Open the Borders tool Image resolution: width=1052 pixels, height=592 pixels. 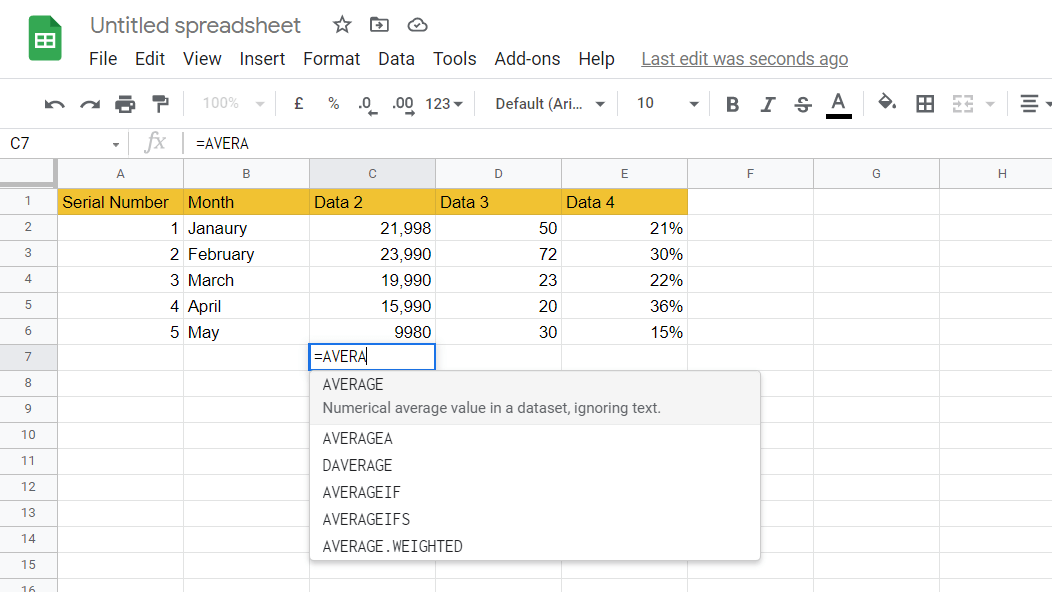tap(925, 104)
